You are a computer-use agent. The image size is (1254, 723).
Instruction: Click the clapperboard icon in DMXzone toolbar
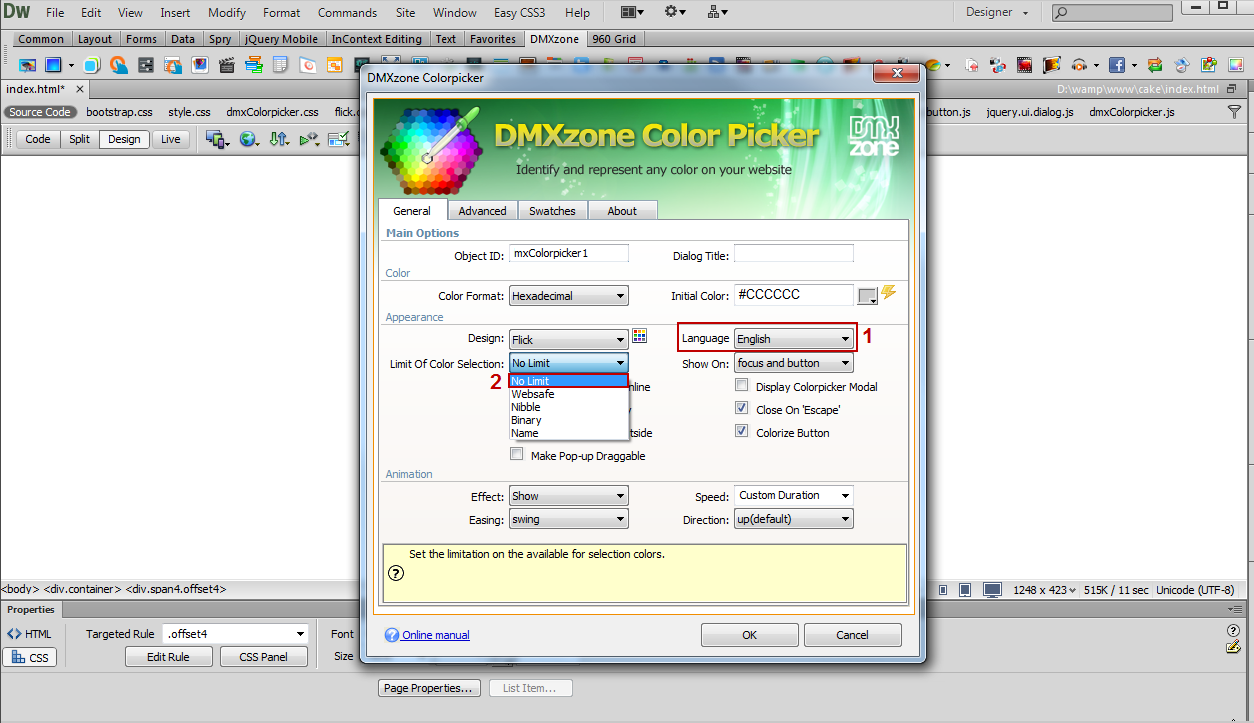point(227,65)
